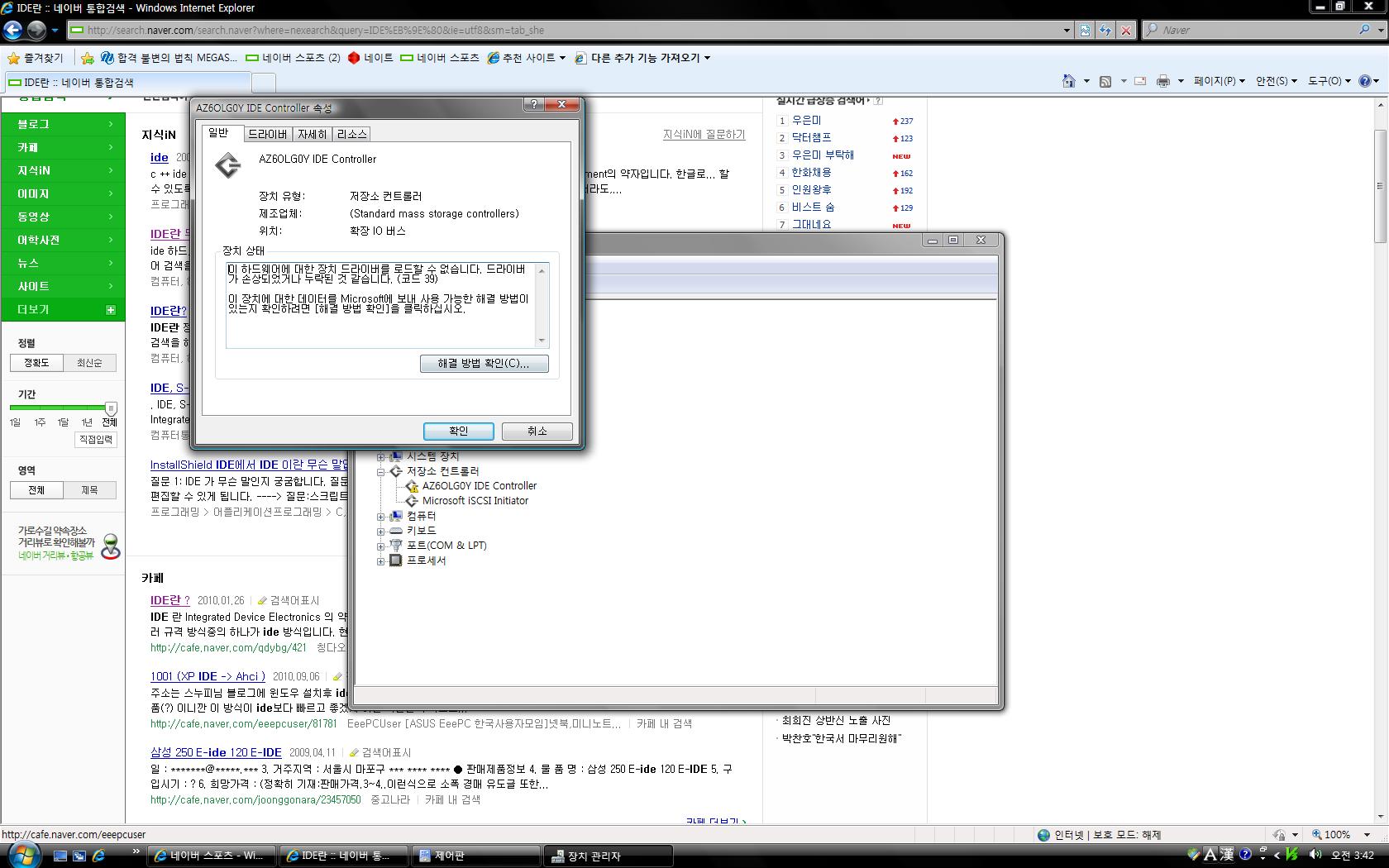The image size is (1389, 868).
Task: Click the read mail envelope icon
Action: (x=1140, y=81)
